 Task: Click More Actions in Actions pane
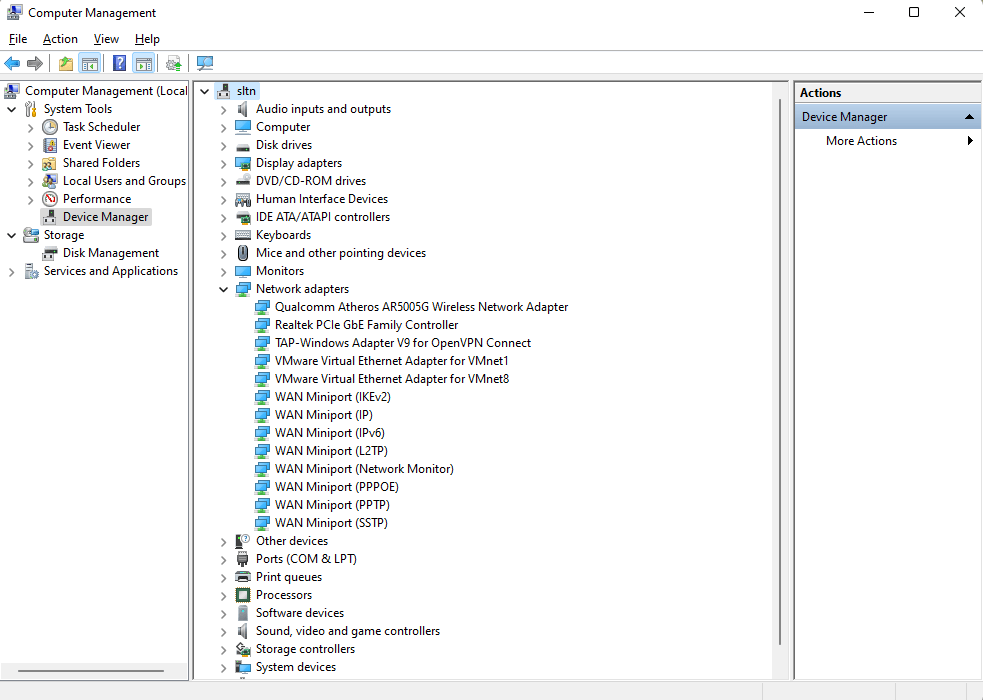pos(861,141)
